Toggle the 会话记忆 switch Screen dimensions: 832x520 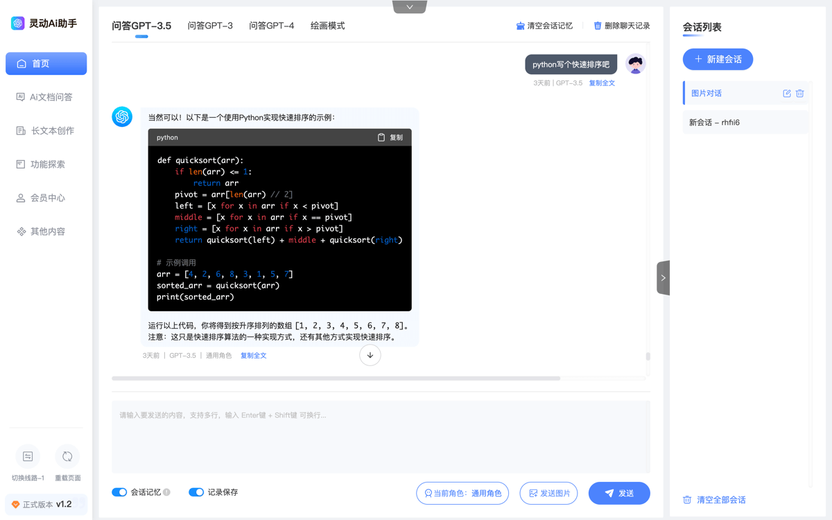(119, 492)
